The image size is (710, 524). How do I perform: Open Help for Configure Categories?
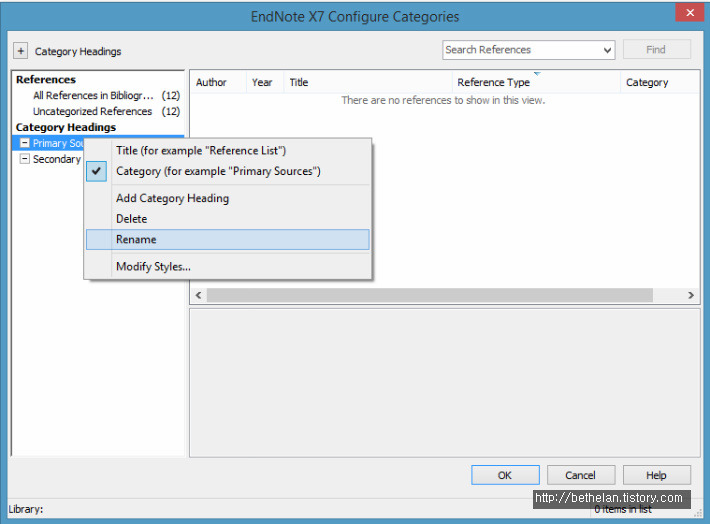[657, 475]
